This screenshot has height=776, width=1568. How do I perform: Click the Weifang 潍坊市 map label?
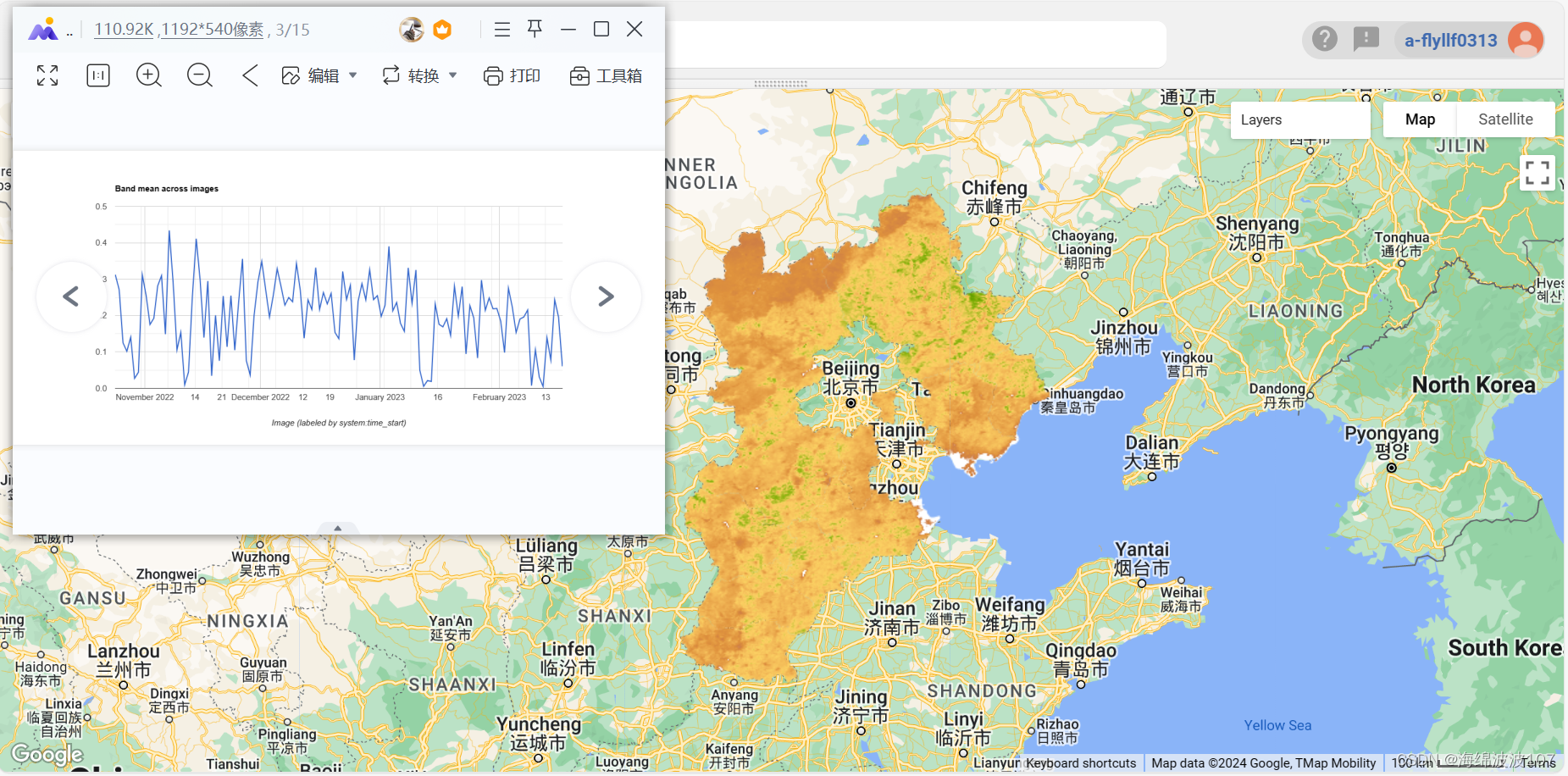pyautogui.click(x=1010, y=614)
